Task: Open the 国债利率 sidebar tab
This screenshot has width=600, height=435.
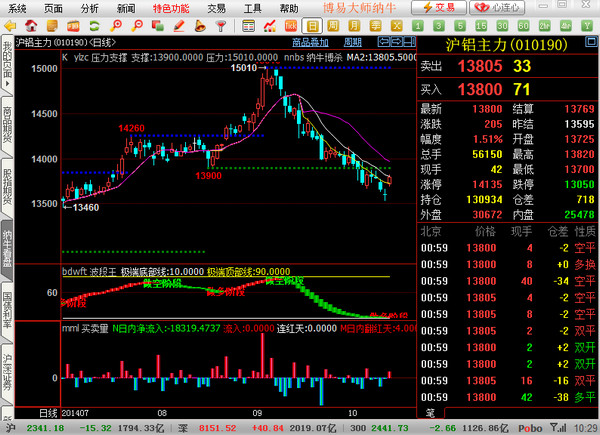Action: coord(7,311)
